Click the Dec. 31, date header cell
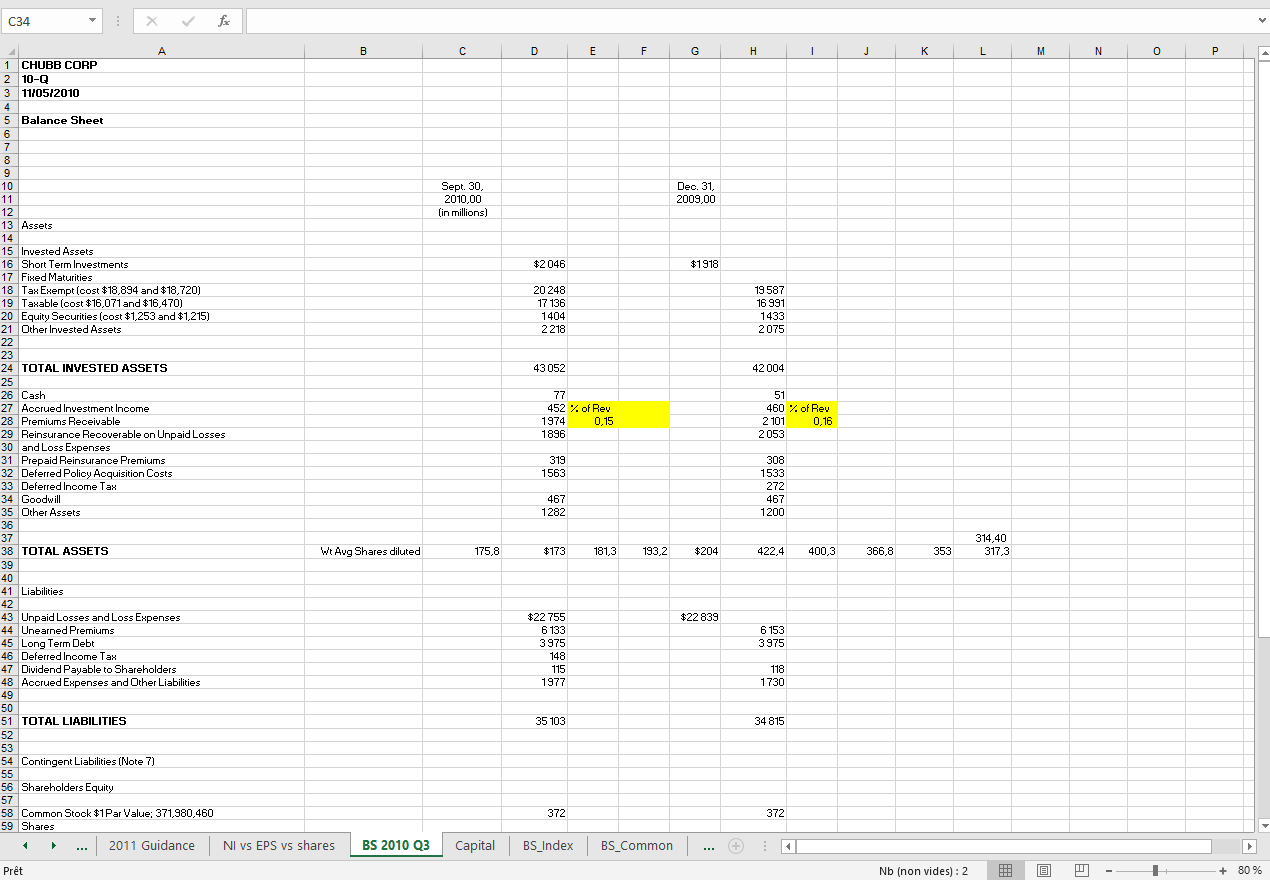 coord(695,185)
